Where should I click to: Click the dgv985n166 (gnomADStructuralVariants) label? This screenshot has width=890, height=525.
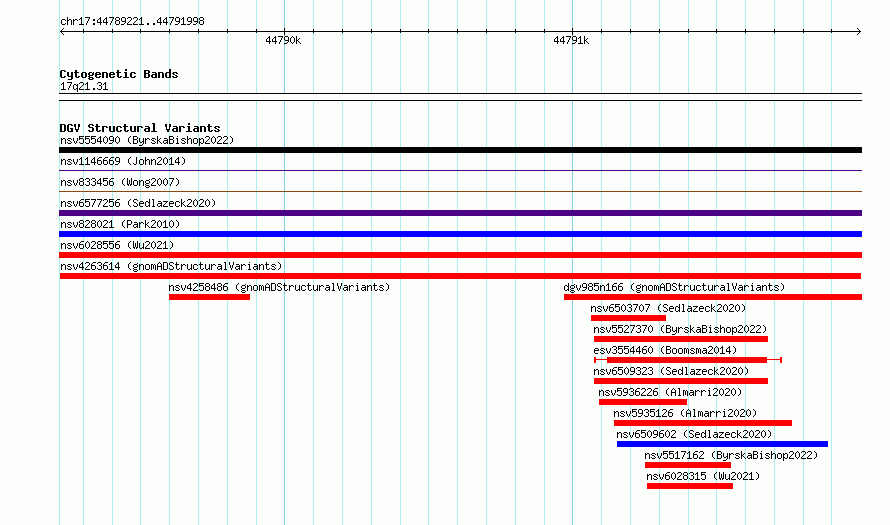pos(674,287)
